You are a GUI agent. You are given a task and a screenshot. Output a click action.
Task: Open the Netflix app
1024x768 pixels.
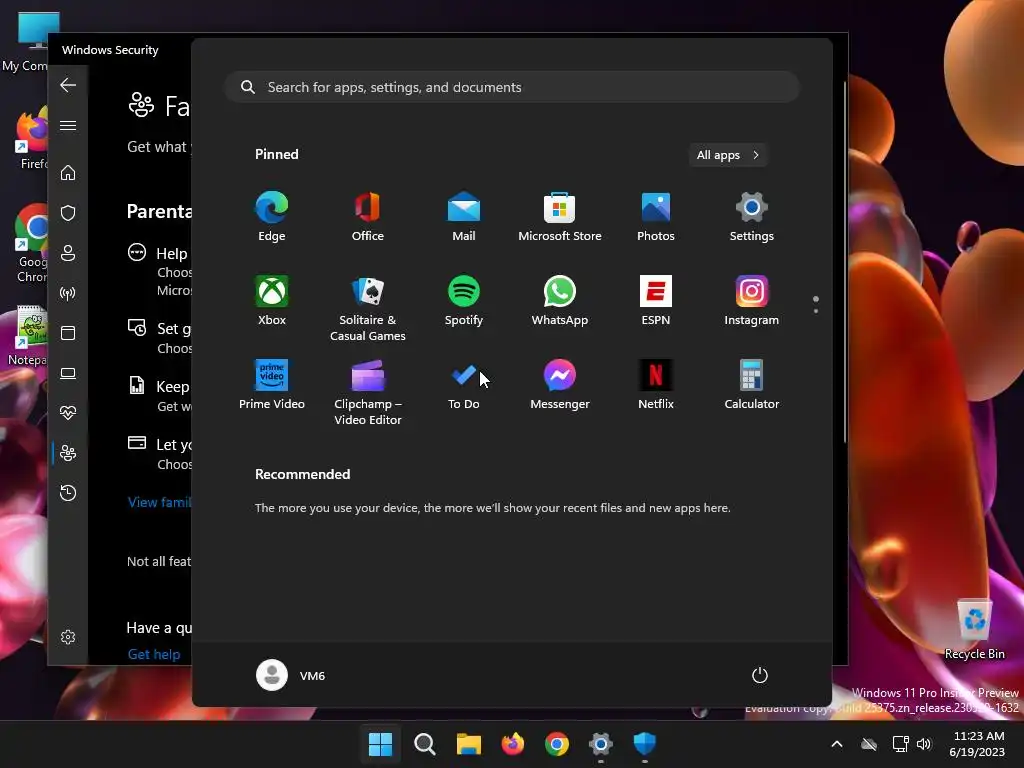click(656, 385)
